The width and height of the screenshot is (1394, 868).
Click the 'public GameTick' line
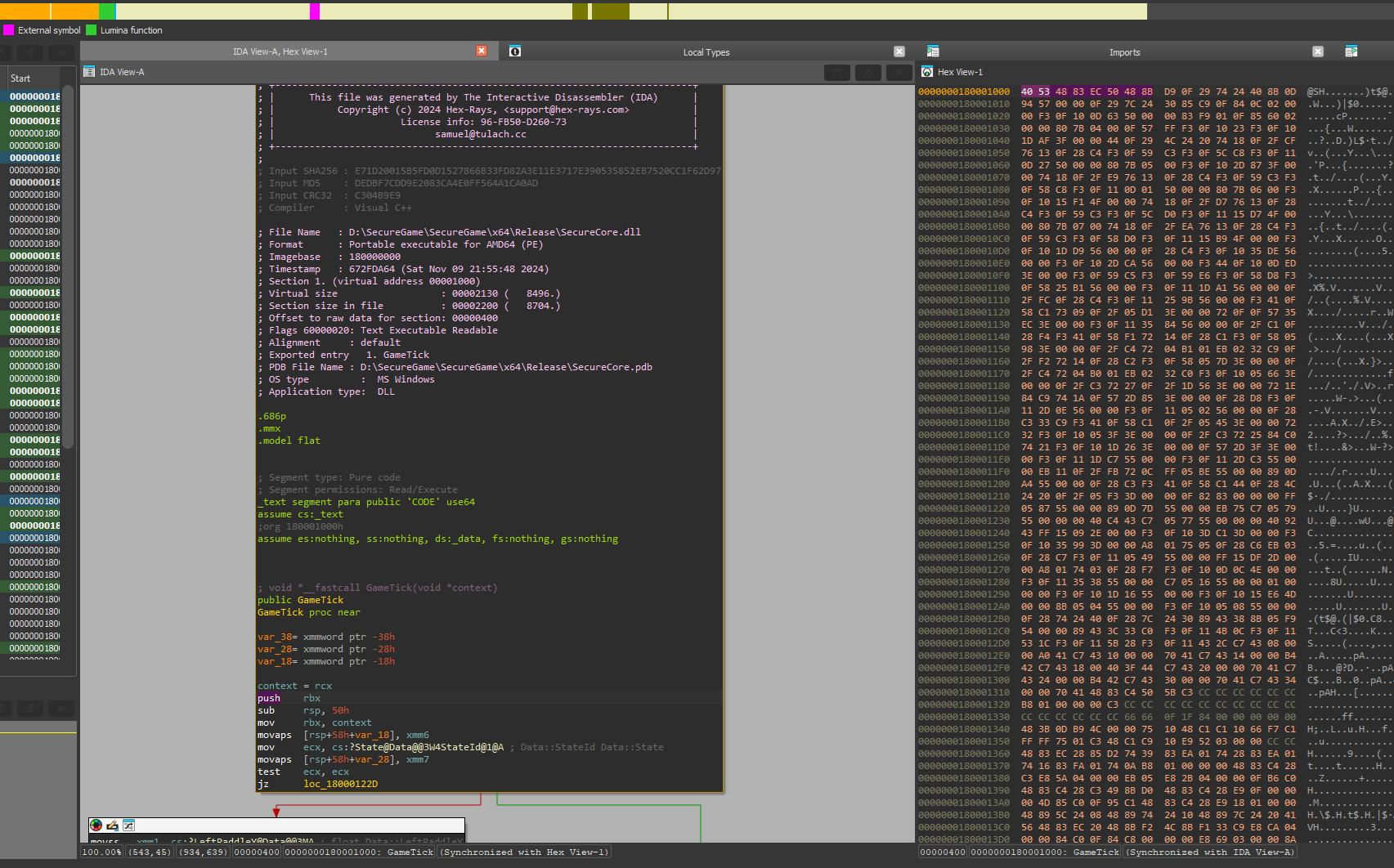[300, 600]
